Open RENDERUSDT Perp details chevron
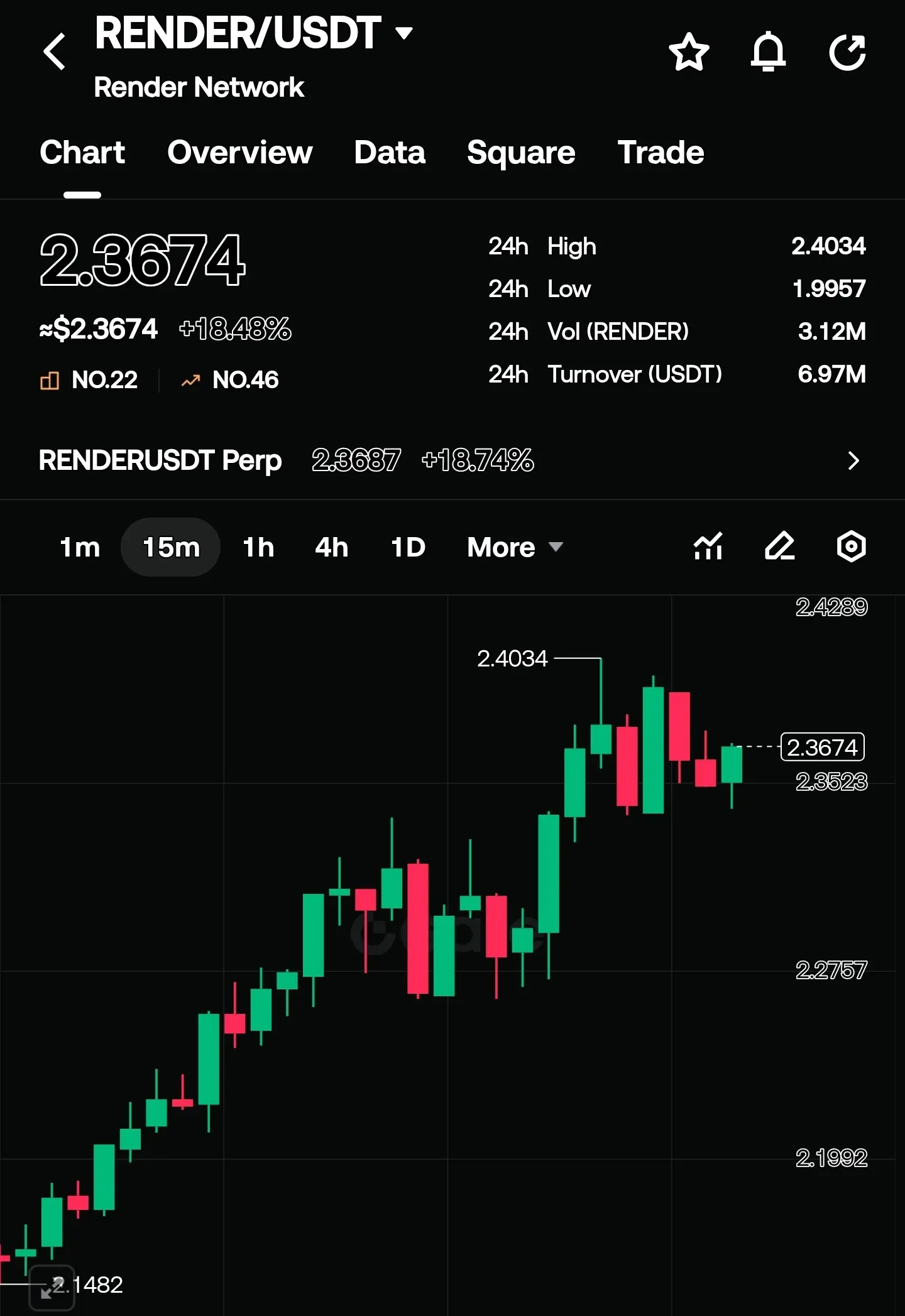Image resolution: width=905 pixels, height=1316 pixels. [853, 460]
